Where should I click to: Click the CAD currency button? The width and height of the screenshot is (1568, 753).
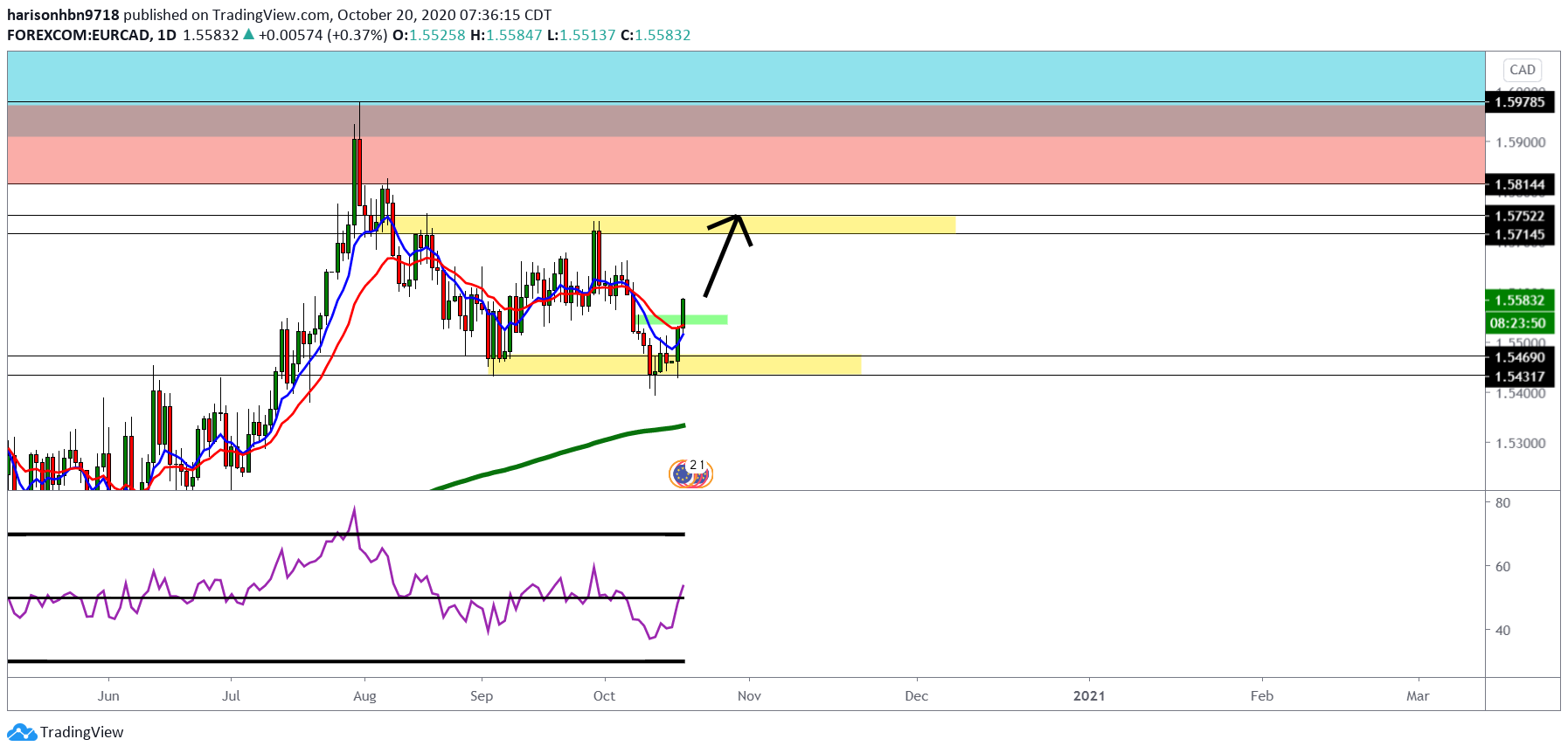click(1522, 70)
